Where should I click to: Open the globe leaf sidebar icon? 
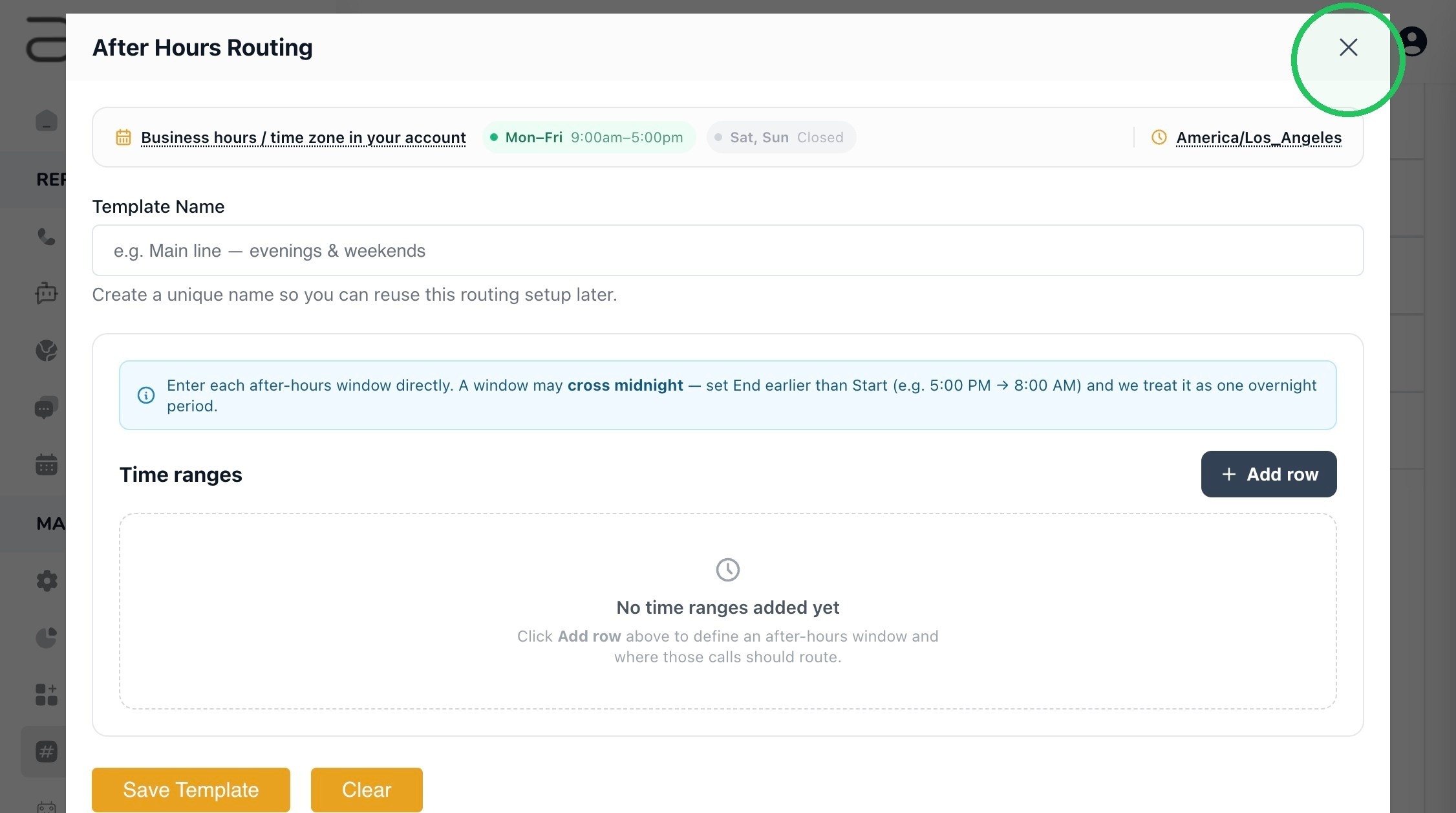(47, 351)
